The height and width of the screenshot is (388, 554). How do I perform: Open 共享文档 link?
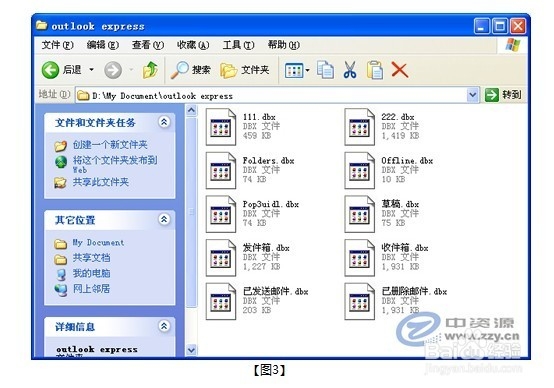(92, 258)
